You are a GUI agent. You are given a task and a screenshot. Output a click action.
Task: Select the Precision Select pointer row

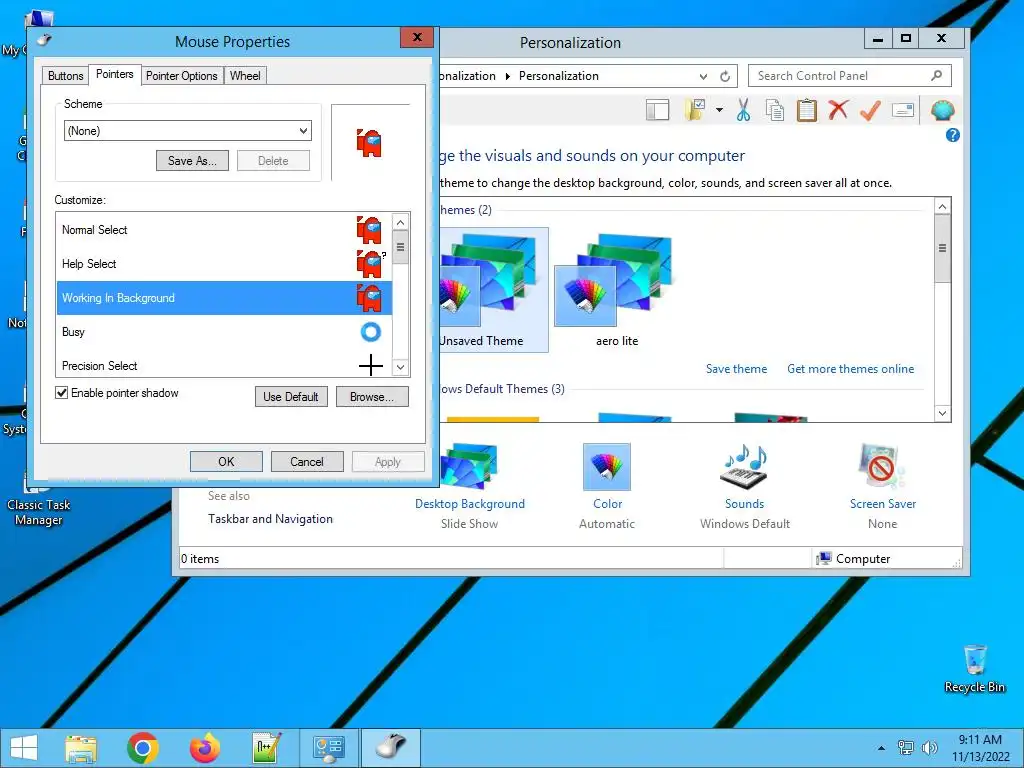pyautogui.click(x=224, y=365)
